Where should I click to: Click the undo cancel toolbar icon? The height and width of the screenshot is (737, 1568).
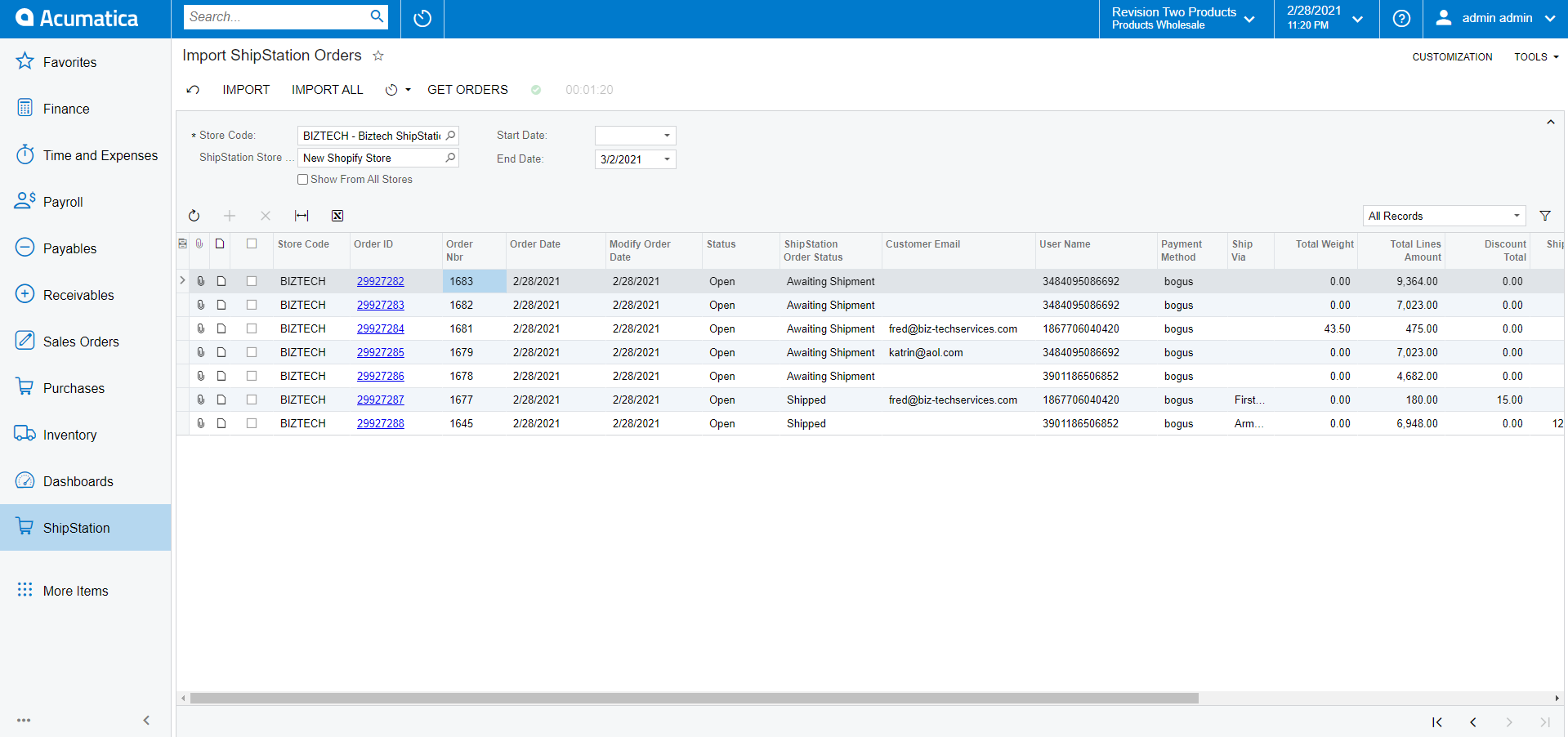pos(193,90)
